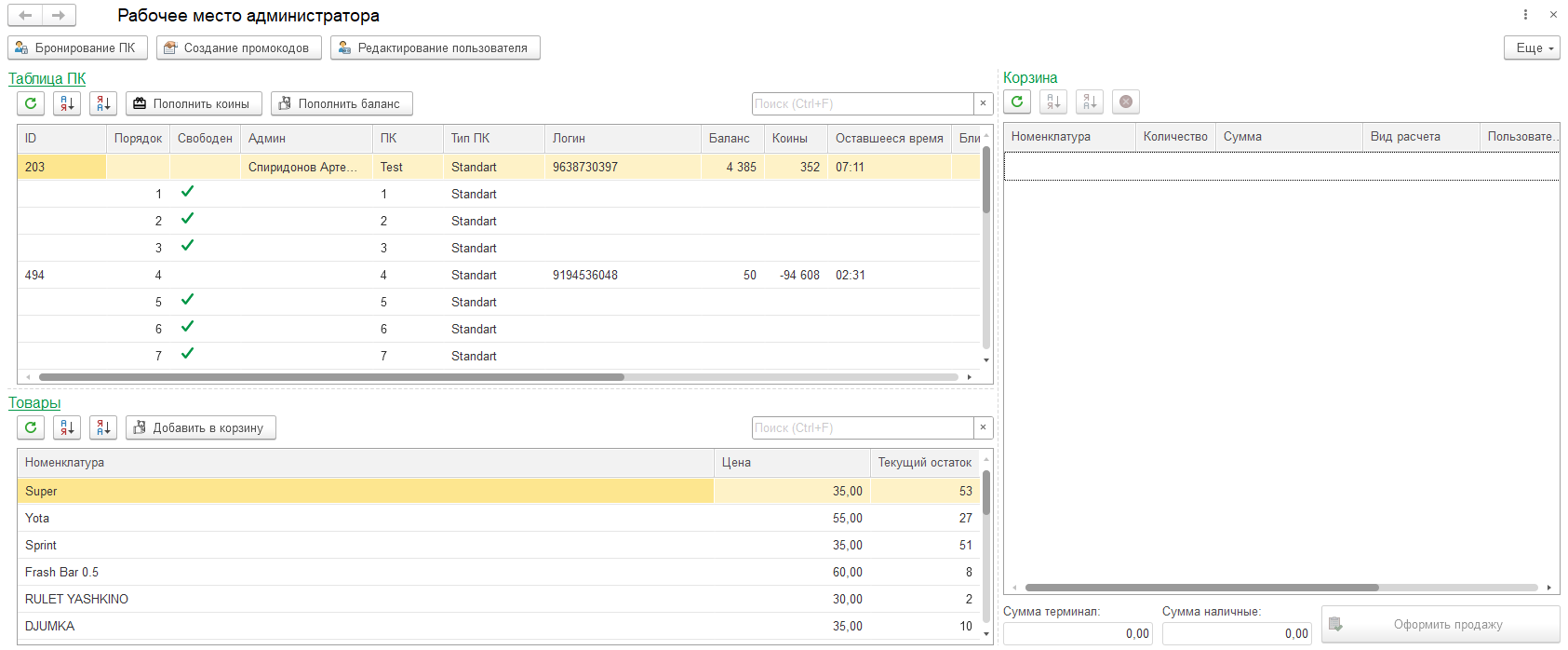Click login 9194536048 in the PC table
Image resolution: width=1568 pixels, height=650 pixels.
pyautogui.click(x=585, y=275)
